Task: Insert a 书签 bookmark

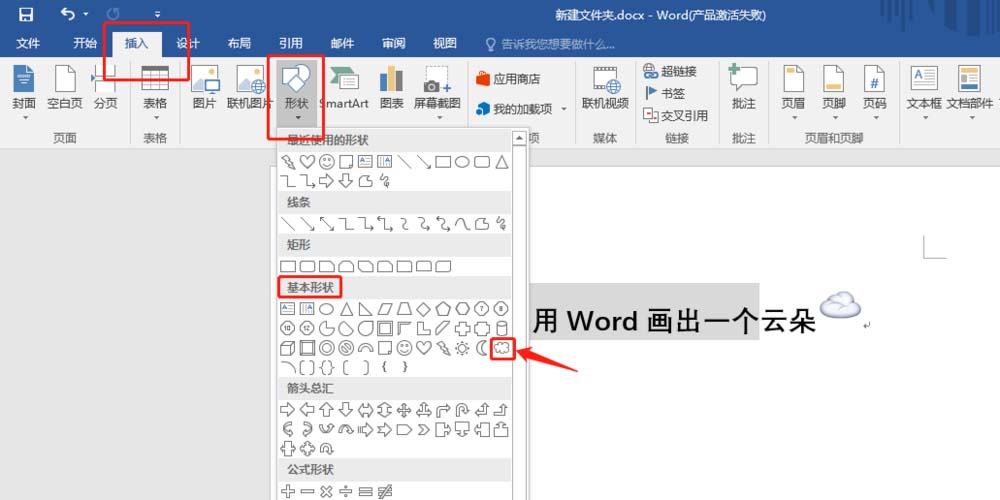Action: [665, 93]
